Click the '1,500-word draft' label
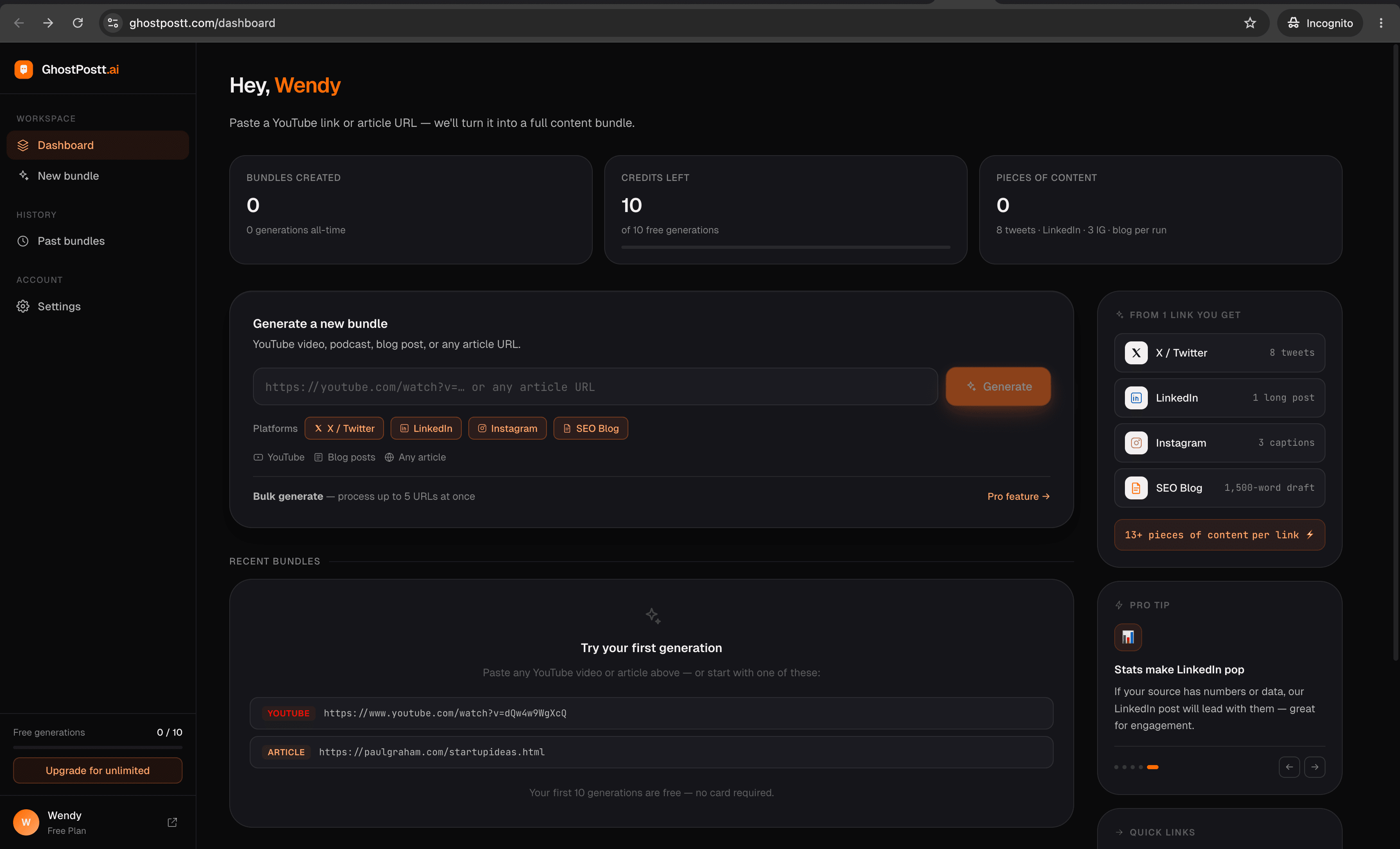 (x=1269, y=488)
